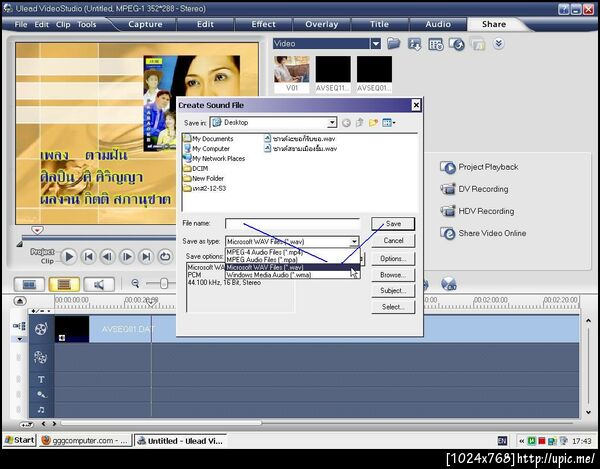Image resolution: width=600 pixels, height=469 pixels.
Task: Click the Options... button
Action: (x=393, y=259)
